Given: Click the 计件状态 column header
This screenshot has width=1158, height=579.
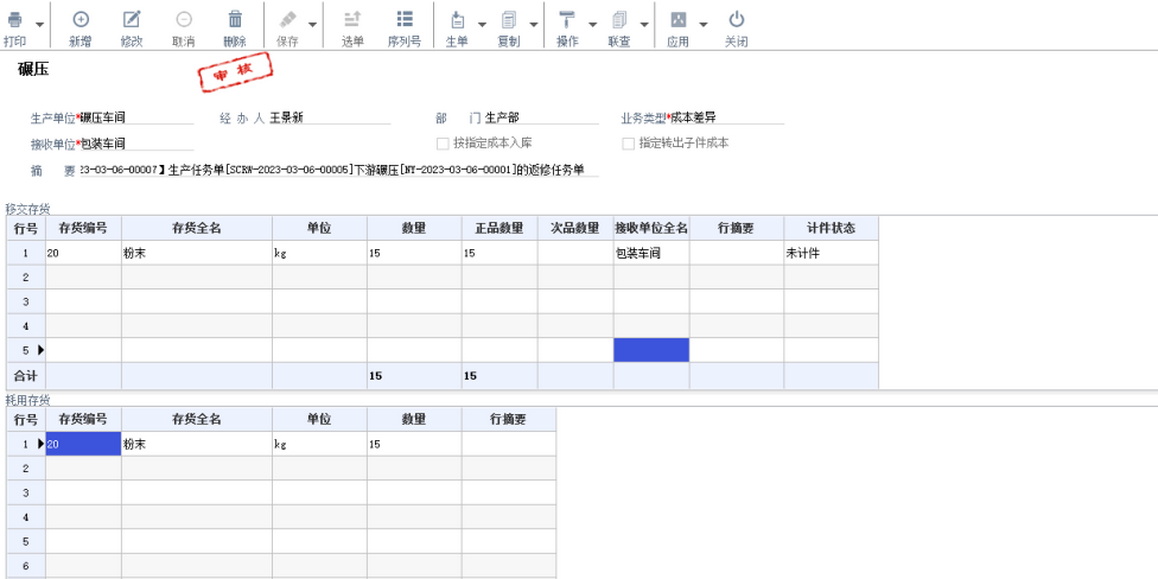Looking at the screenshot, I should point(830,228).
